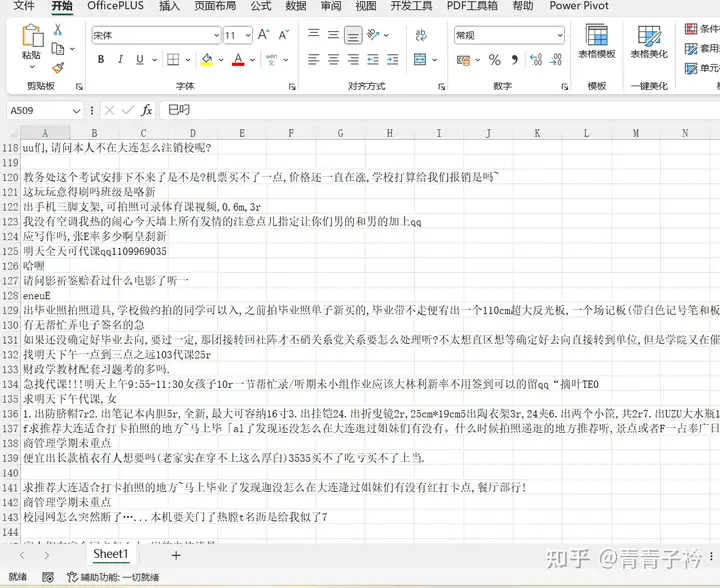Open the Name Box dropdown arrow
The width and height of the screenshot is (720, 588).
pyautogui.click(x=76, y=111)
